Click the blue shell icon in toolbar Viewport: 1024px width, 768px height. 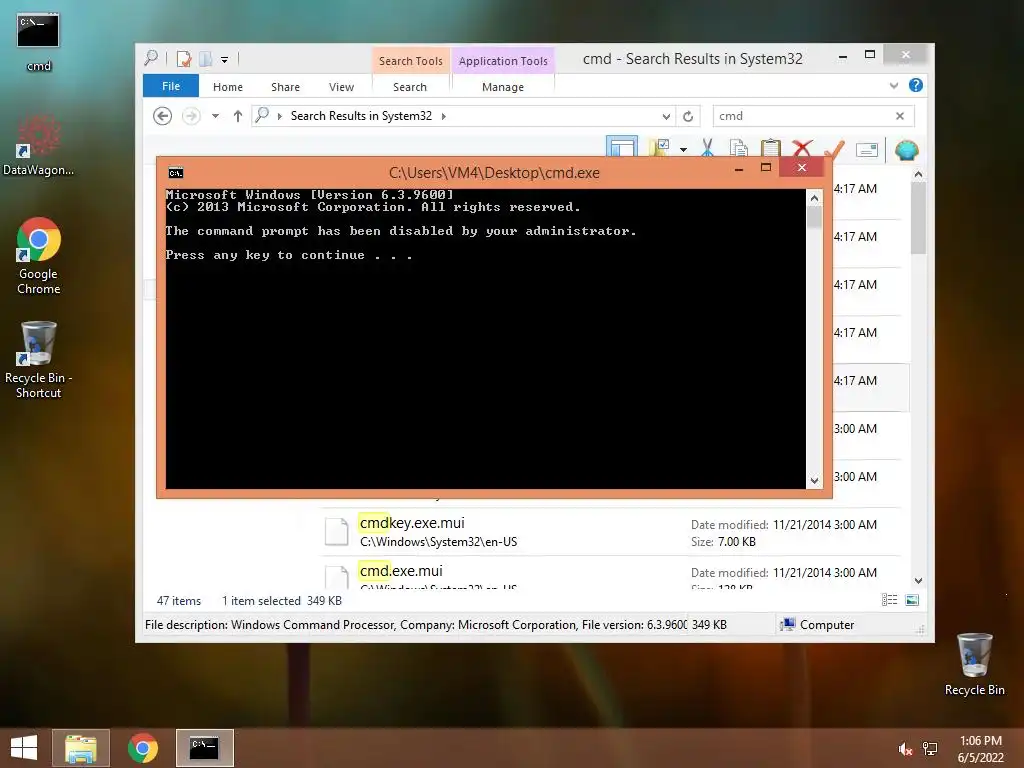906,150
